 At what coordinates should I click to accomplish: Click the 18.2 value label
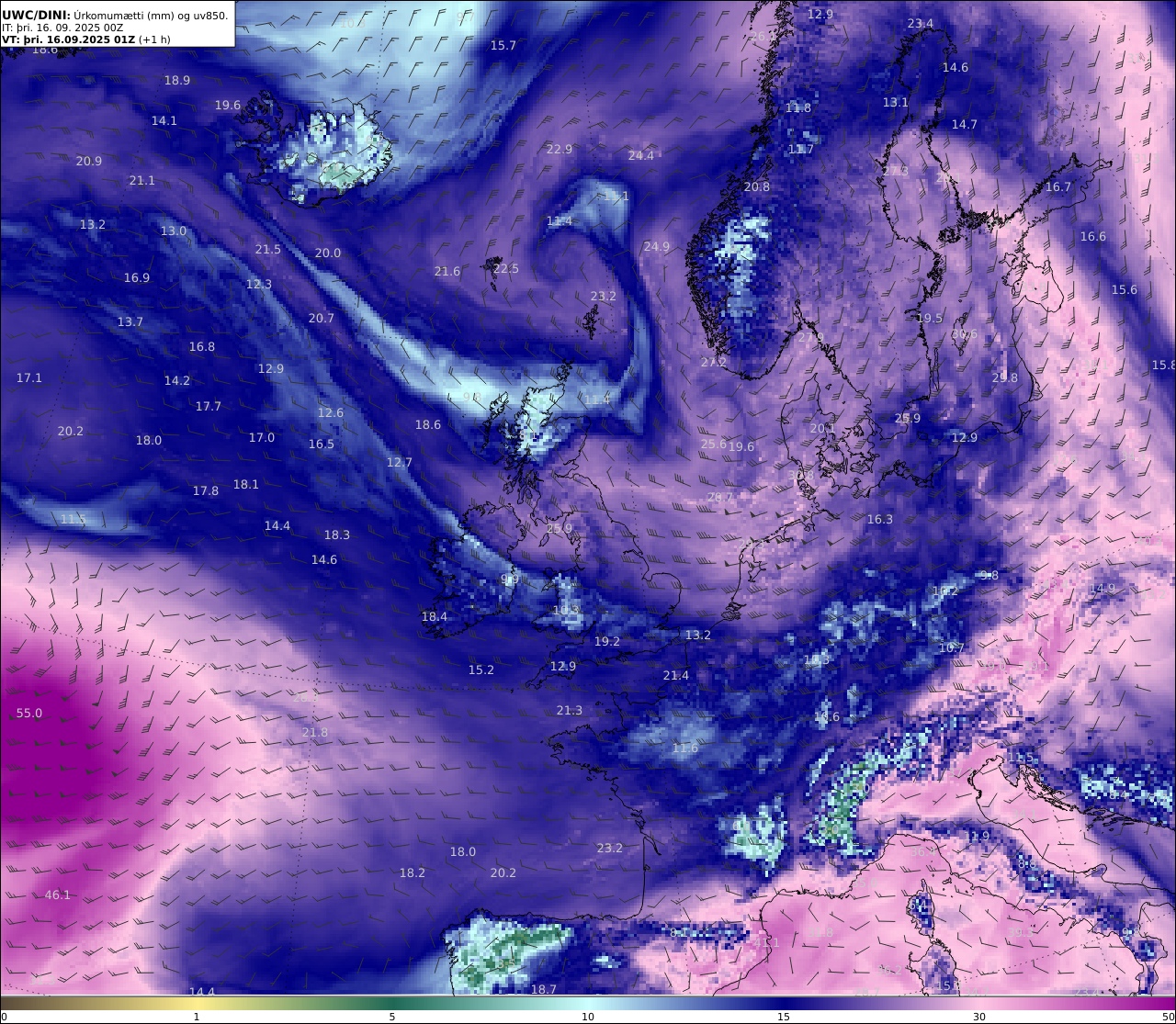point(413,872)
